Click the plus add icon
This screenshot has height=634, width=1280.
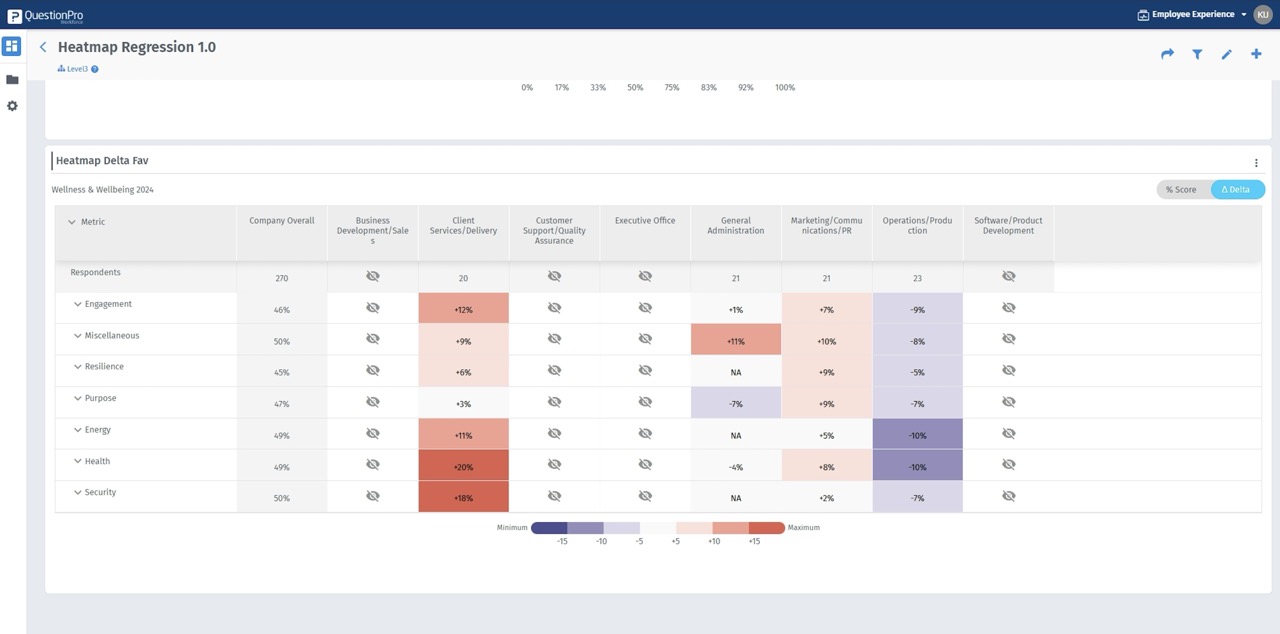(1256, 54)
